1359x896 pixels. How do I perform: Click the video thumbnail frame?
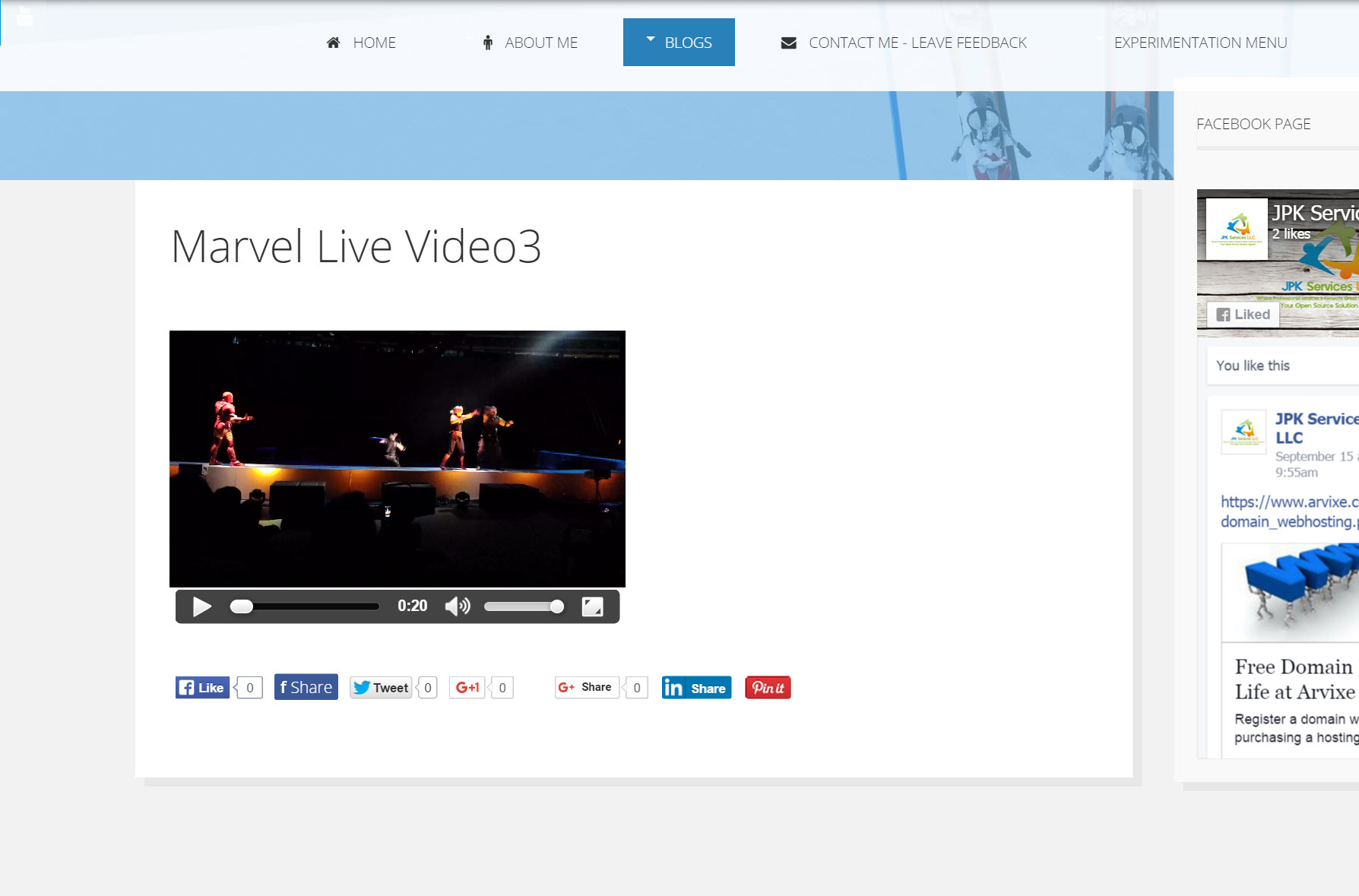pyautogui.click(x=398, y=458)
